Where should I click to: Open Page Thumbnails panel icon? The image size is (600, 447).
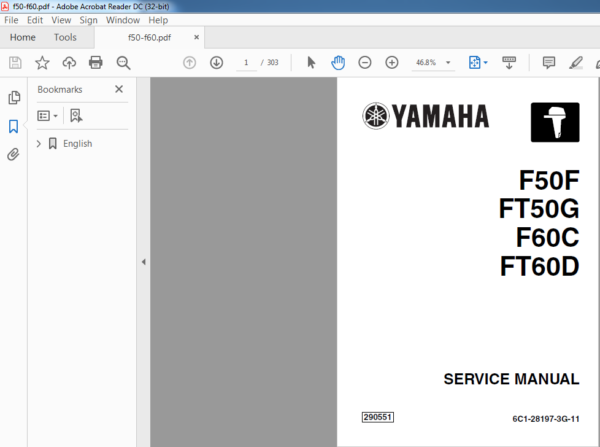pyautogui.click(x=14, y=98)
